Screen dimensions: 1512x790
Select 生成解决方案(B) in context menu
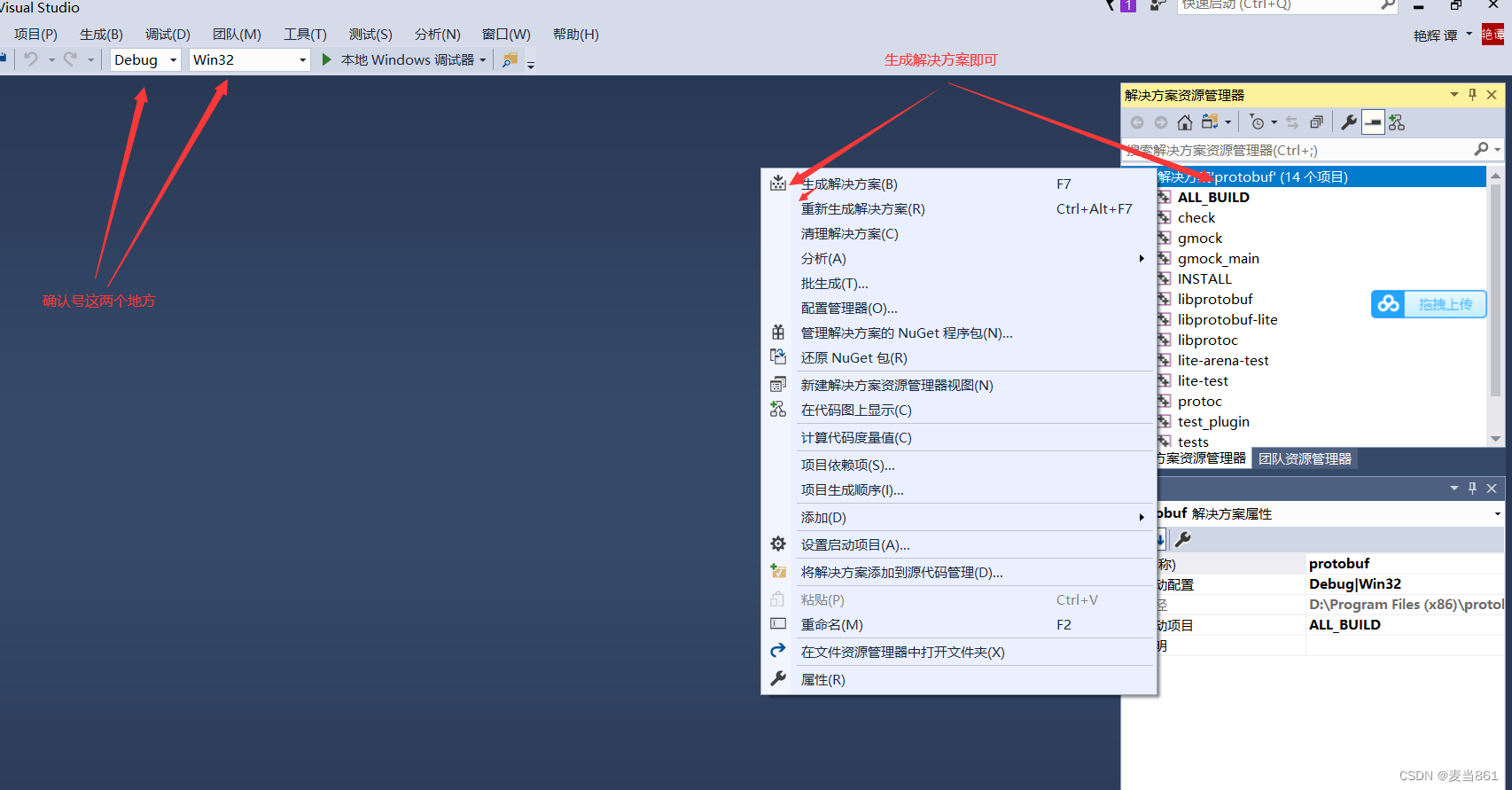[959, 184]
